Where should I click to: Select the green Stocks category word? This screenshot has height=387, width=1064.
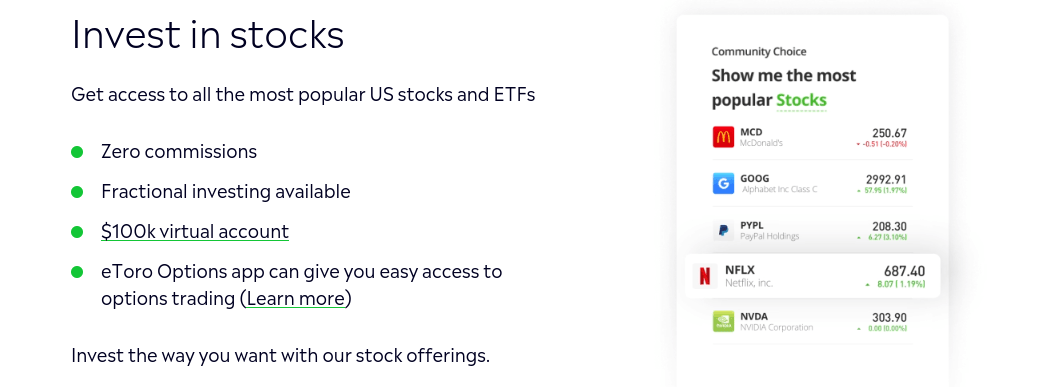pyautogui.click(x=801, y=100)
